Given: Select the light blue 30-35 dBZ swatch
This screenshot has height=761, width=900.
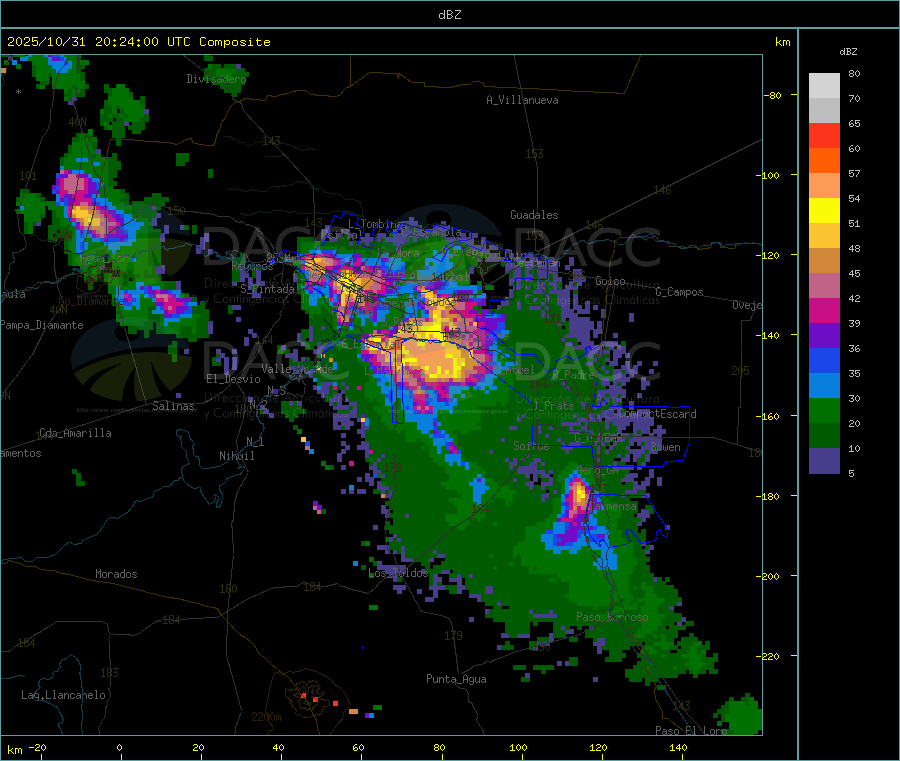Looking at the screenshot, I should (x=824, y=386).
